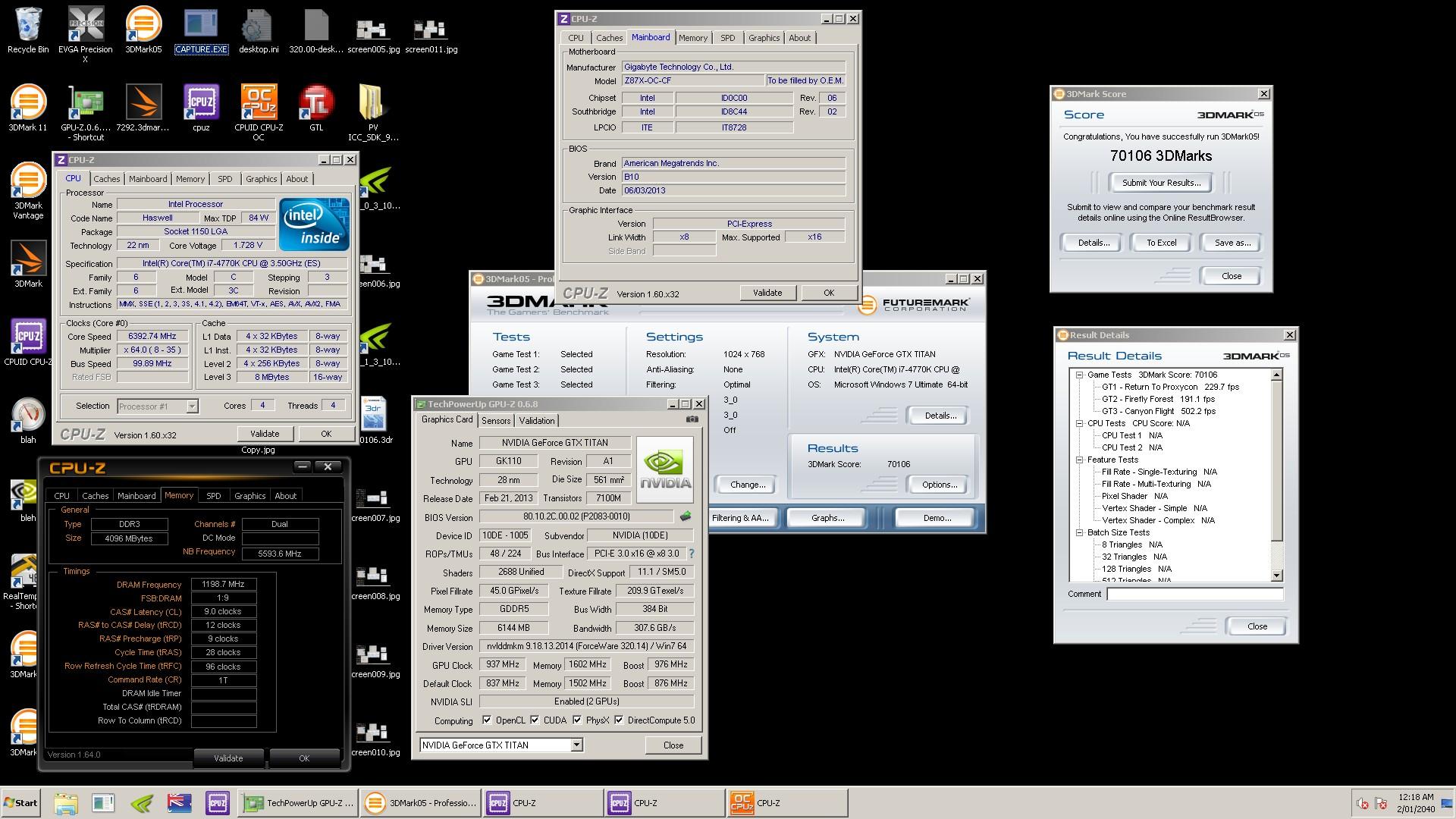
Task: Click Demo button in 3DMark05
Action: click(x=937, y=518)
